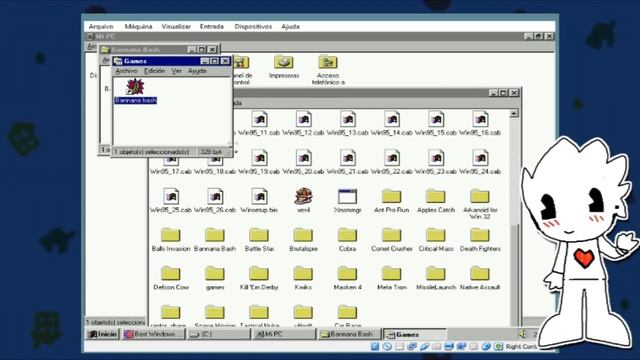The width and height of the screenshot is (640, 360).
Task: Select the Bannana bash shortcut icon in Games
Action: coord(135,87)
